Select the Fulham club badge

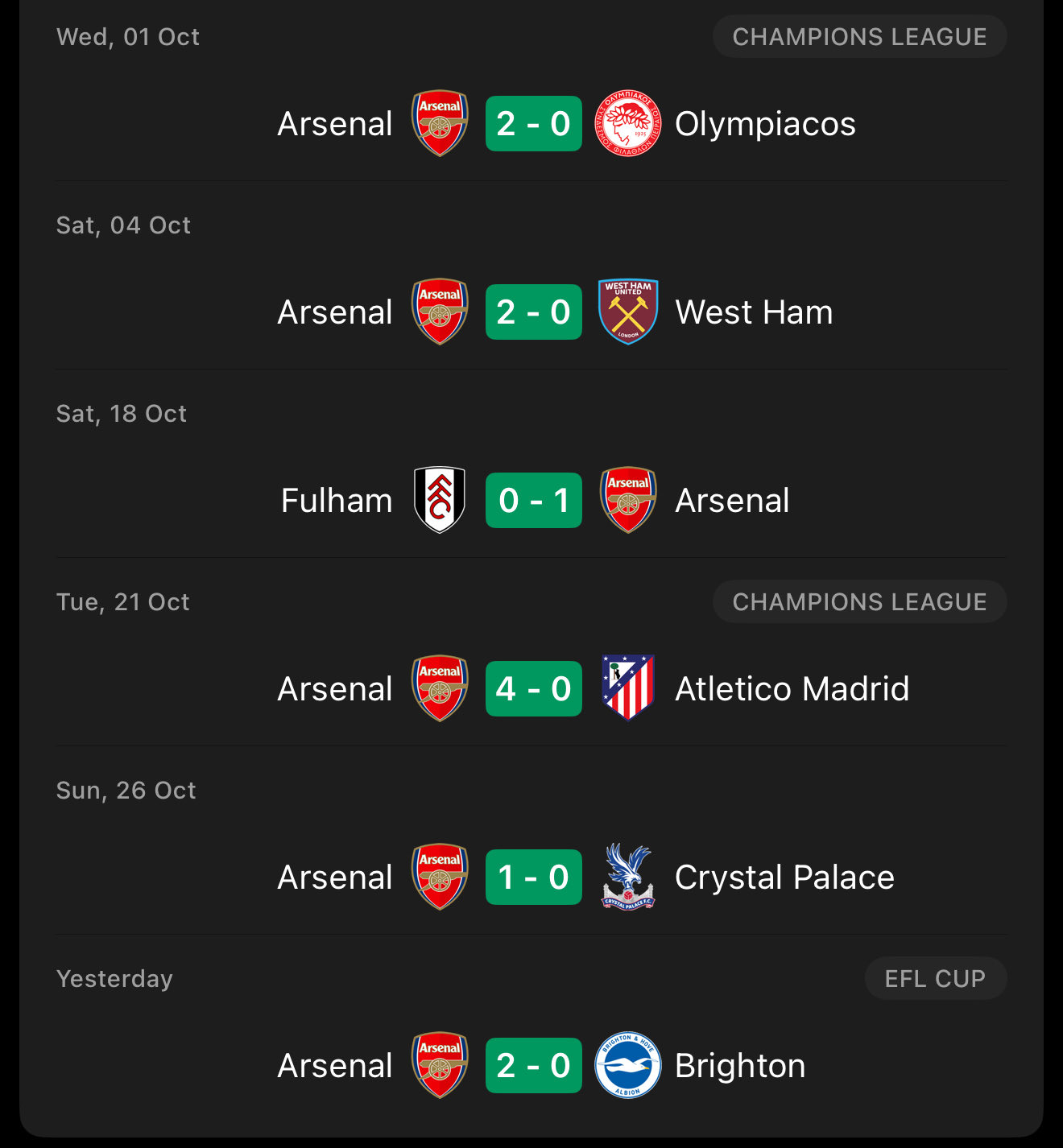tap(440, 500)
